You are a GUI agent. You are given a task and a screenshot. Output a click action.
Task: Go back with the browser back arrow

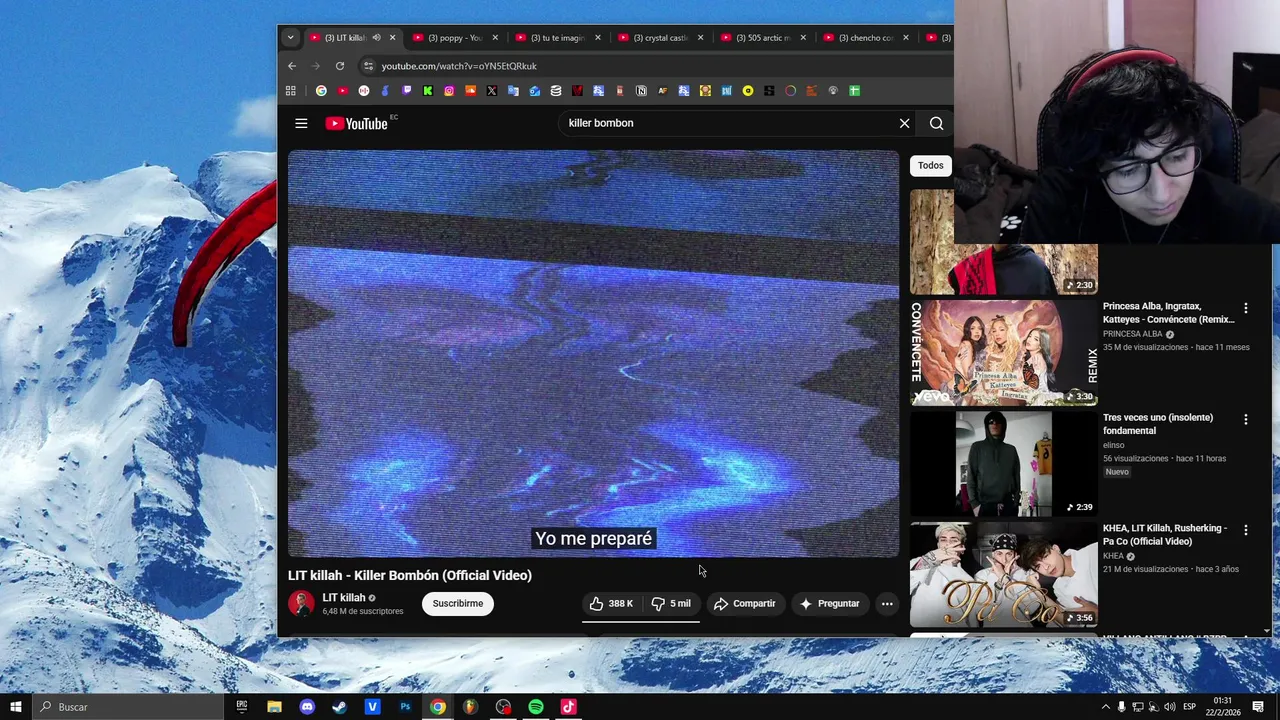292,66
